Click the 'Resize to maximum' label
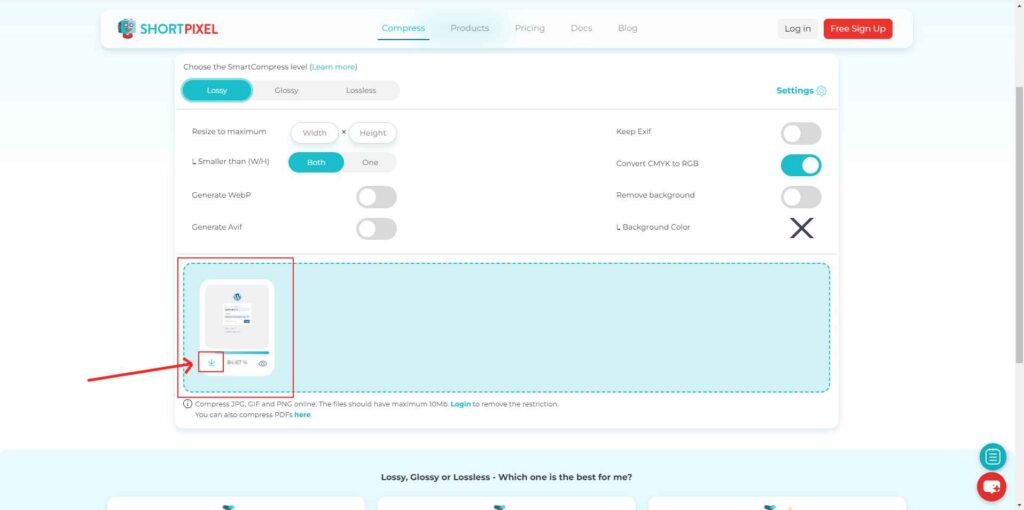1024x510 pixels. click(x=229, y=131)
